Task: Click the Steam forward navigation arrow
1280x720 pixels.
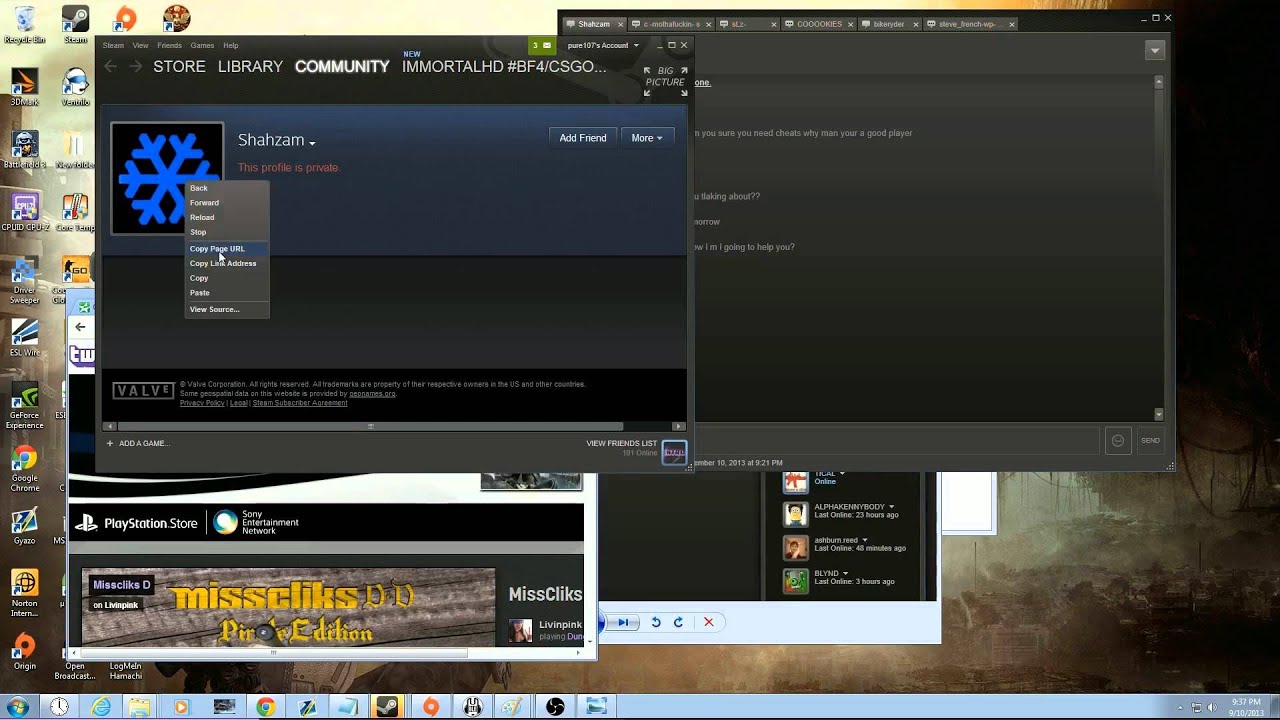Action: (134, 66)
